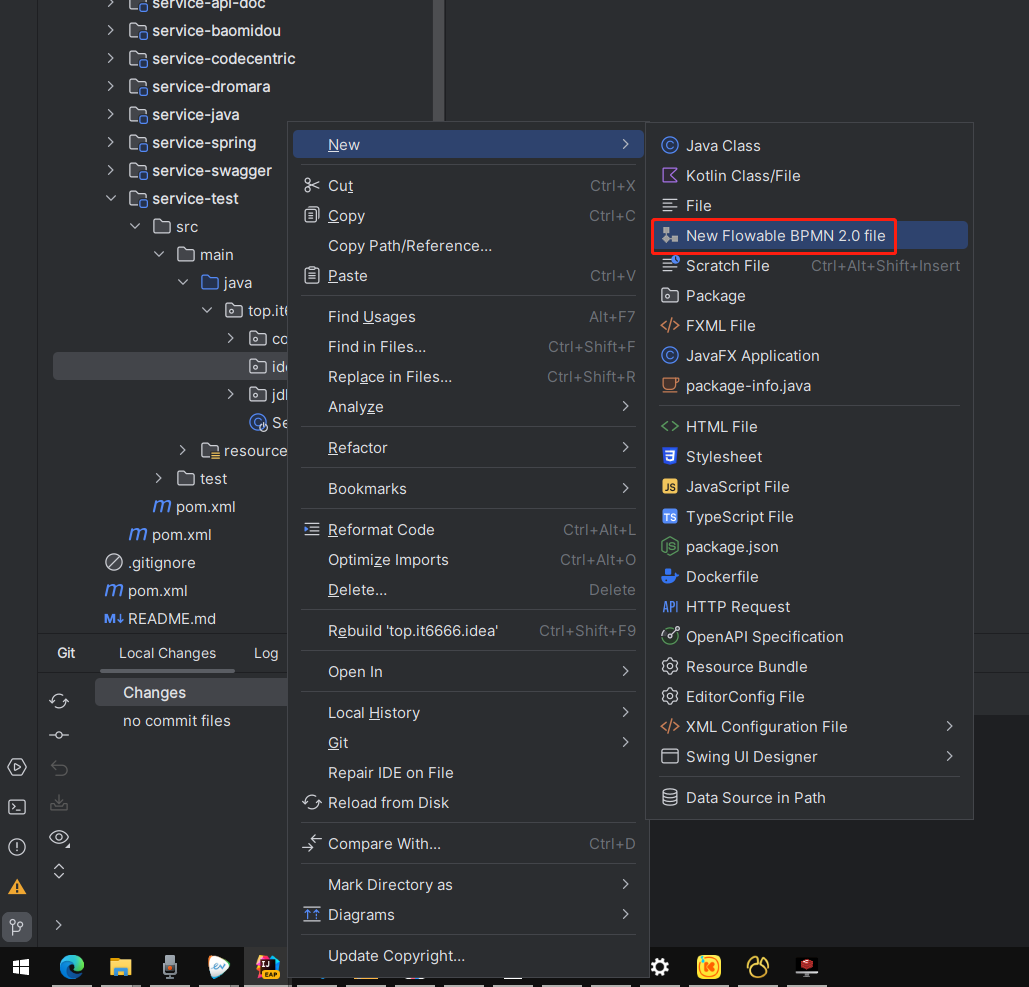Screen dimensions: 1029x987
Task: Expand the Analyze submenu arrow
Action: 625,407
